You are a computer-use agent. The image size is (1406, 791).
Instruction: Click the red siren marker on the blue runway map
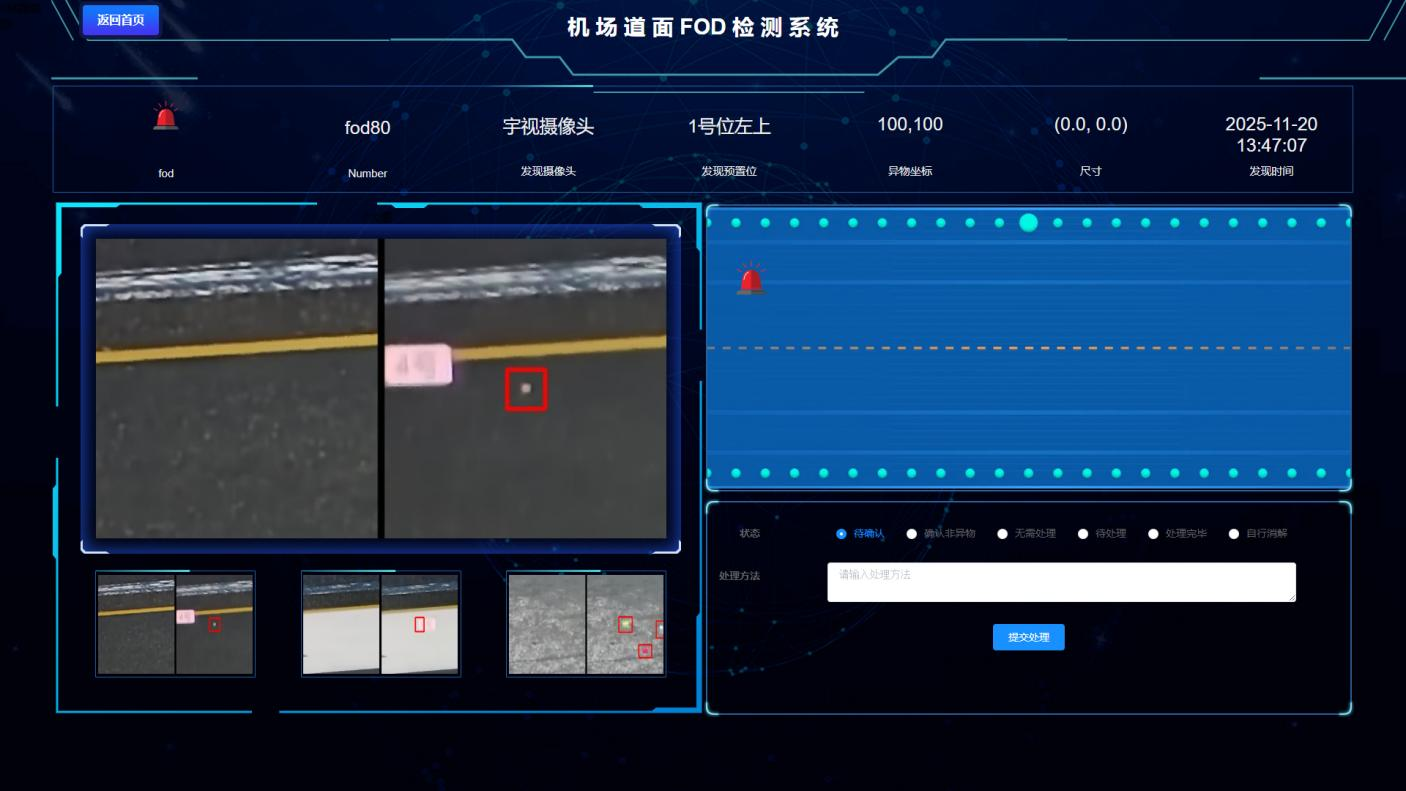(751, 279)
